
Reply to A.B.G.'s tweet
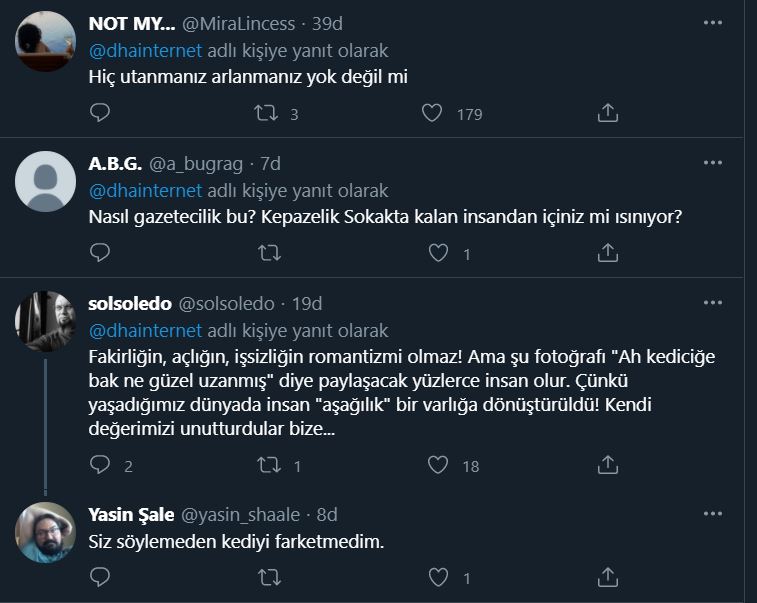pyautogui.click(x=99, y=254)
